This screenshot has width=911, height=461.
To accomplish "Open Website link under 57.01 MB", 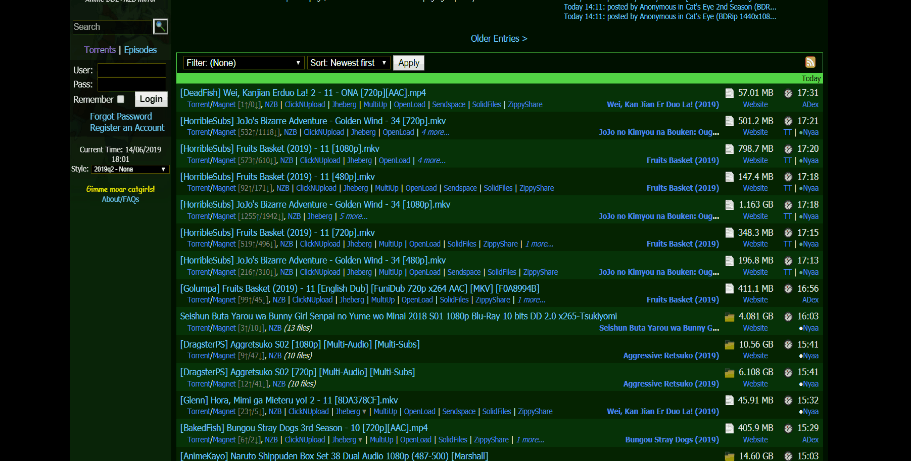I will click(755, 105).
